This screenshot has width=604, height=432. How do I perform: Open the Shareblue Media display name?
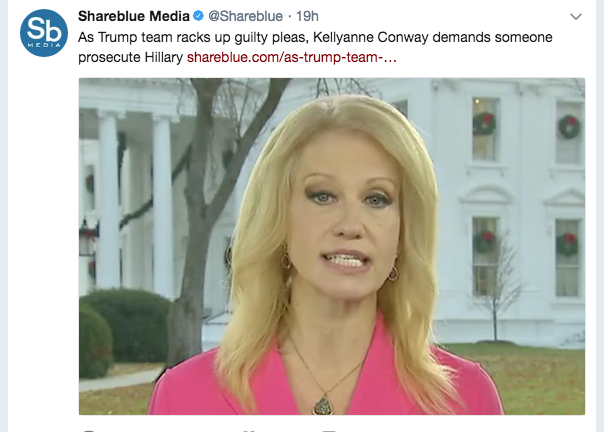pyautogui.click(x=134, y=16)
